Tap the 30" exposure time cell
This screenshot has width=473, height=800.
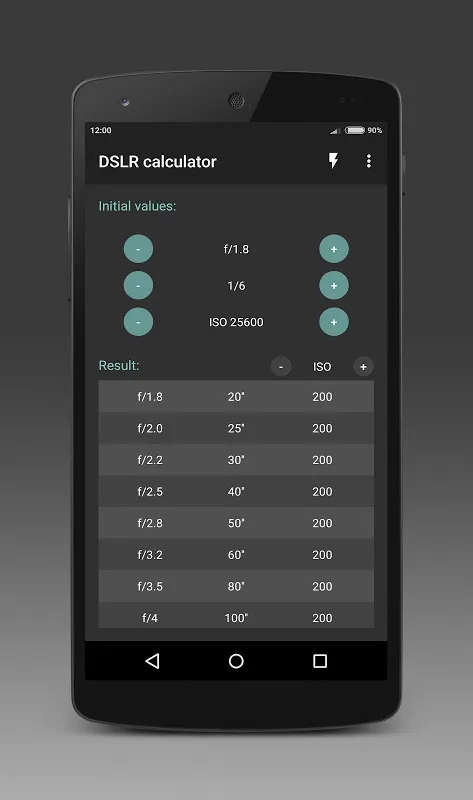pyautogui.click(x=236, y=460)
